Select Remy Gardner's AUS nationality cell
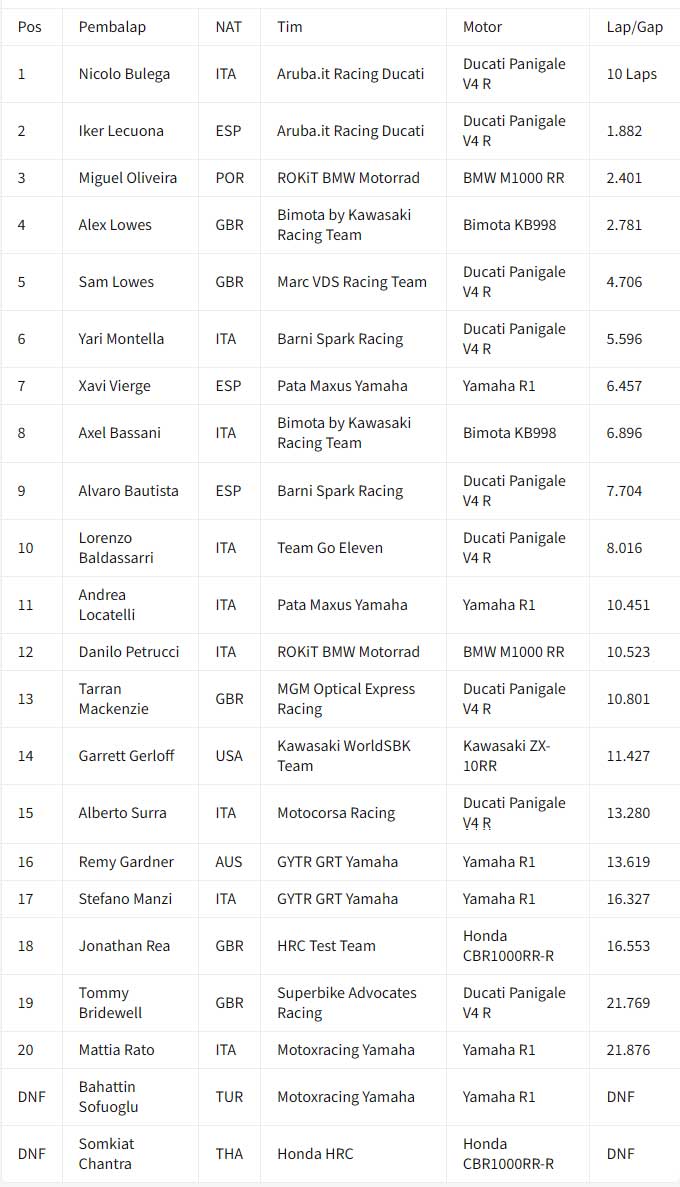680x1187 pixels. click(x=229, y=862)
